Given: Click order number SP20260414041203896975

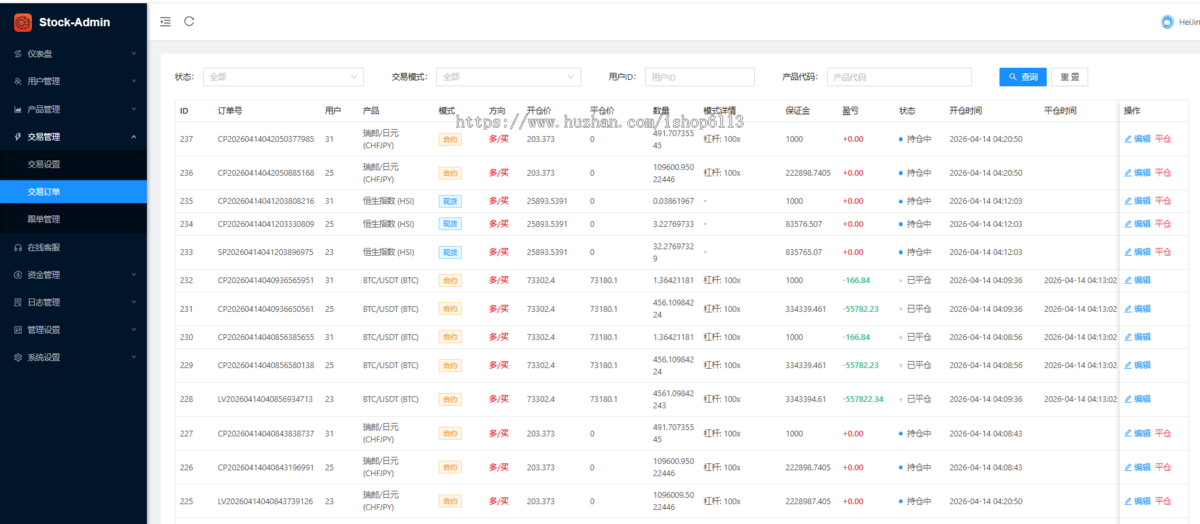Looking at the screenshot, I should pos(266,252).
